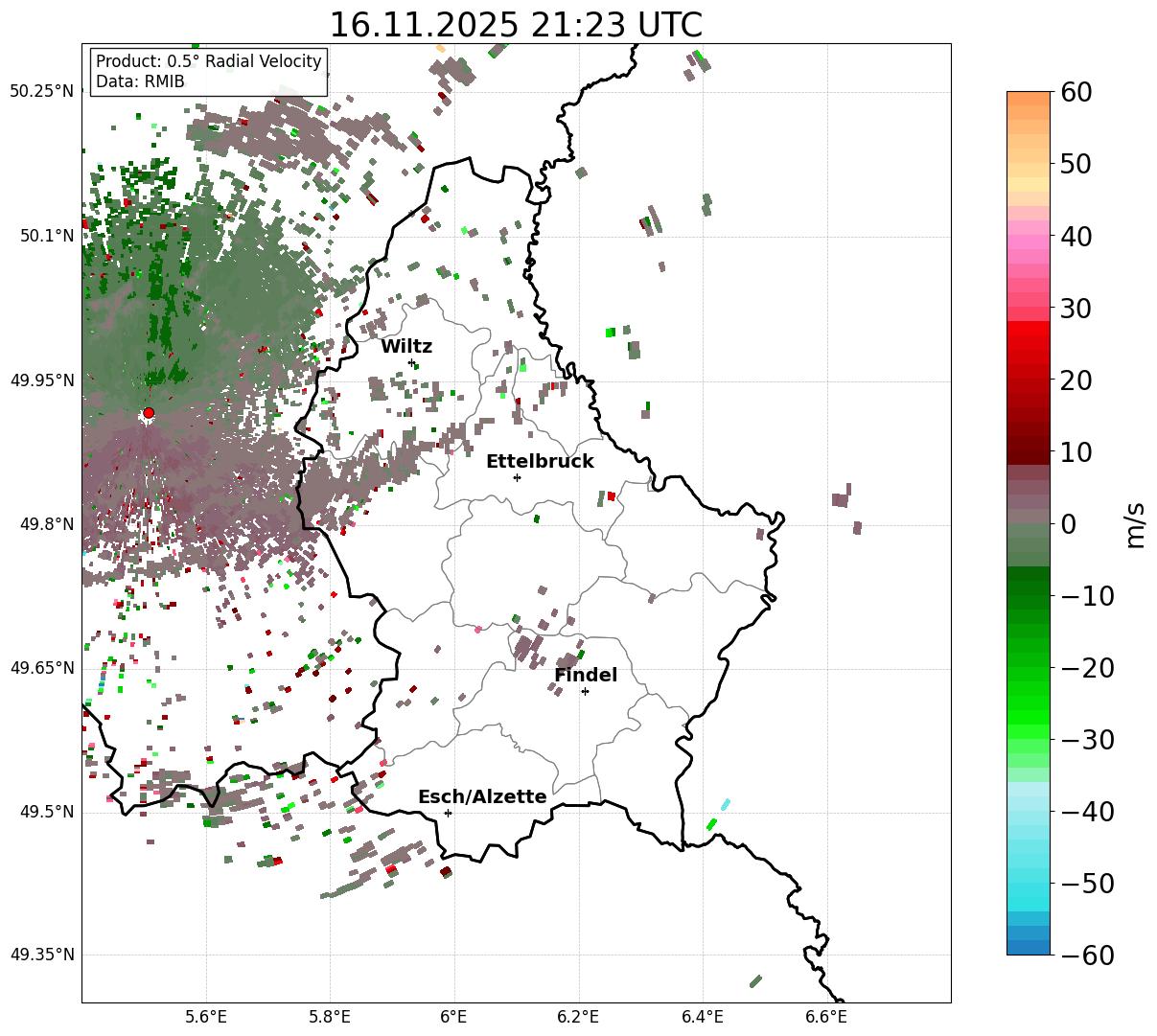Click the title 16.11.2025 21:23 UTC

[516, 25]
